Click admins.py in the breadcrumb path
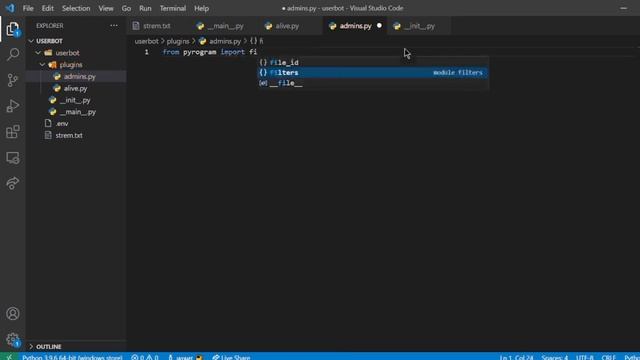 tap(225, 41)
